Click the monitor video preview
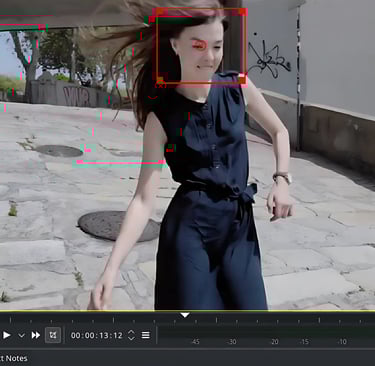This screenshot has width=375, height=366. click(x=187, y=155)
